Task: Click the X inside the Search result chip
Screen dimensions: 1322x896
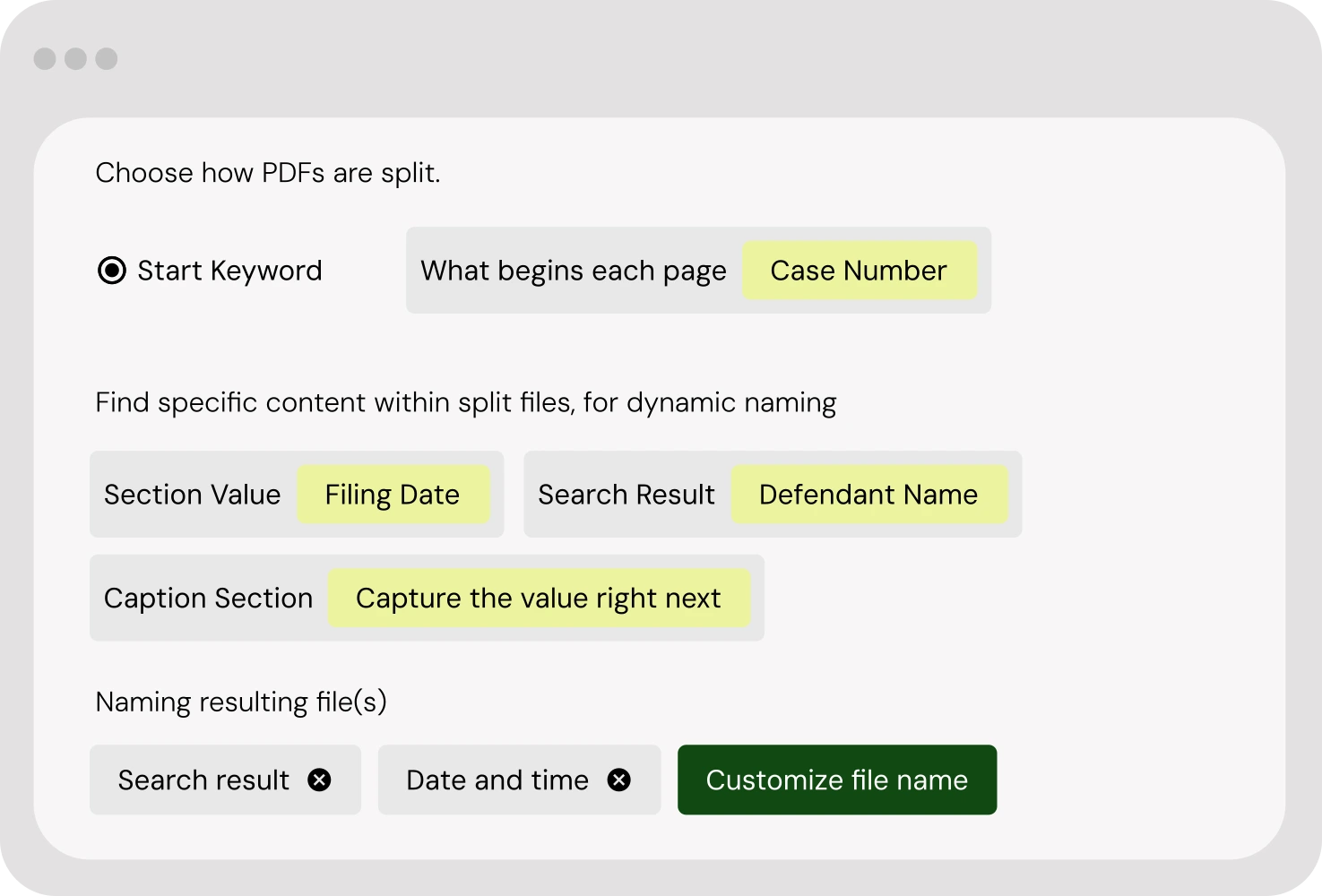Action: [x=320, y=780]
